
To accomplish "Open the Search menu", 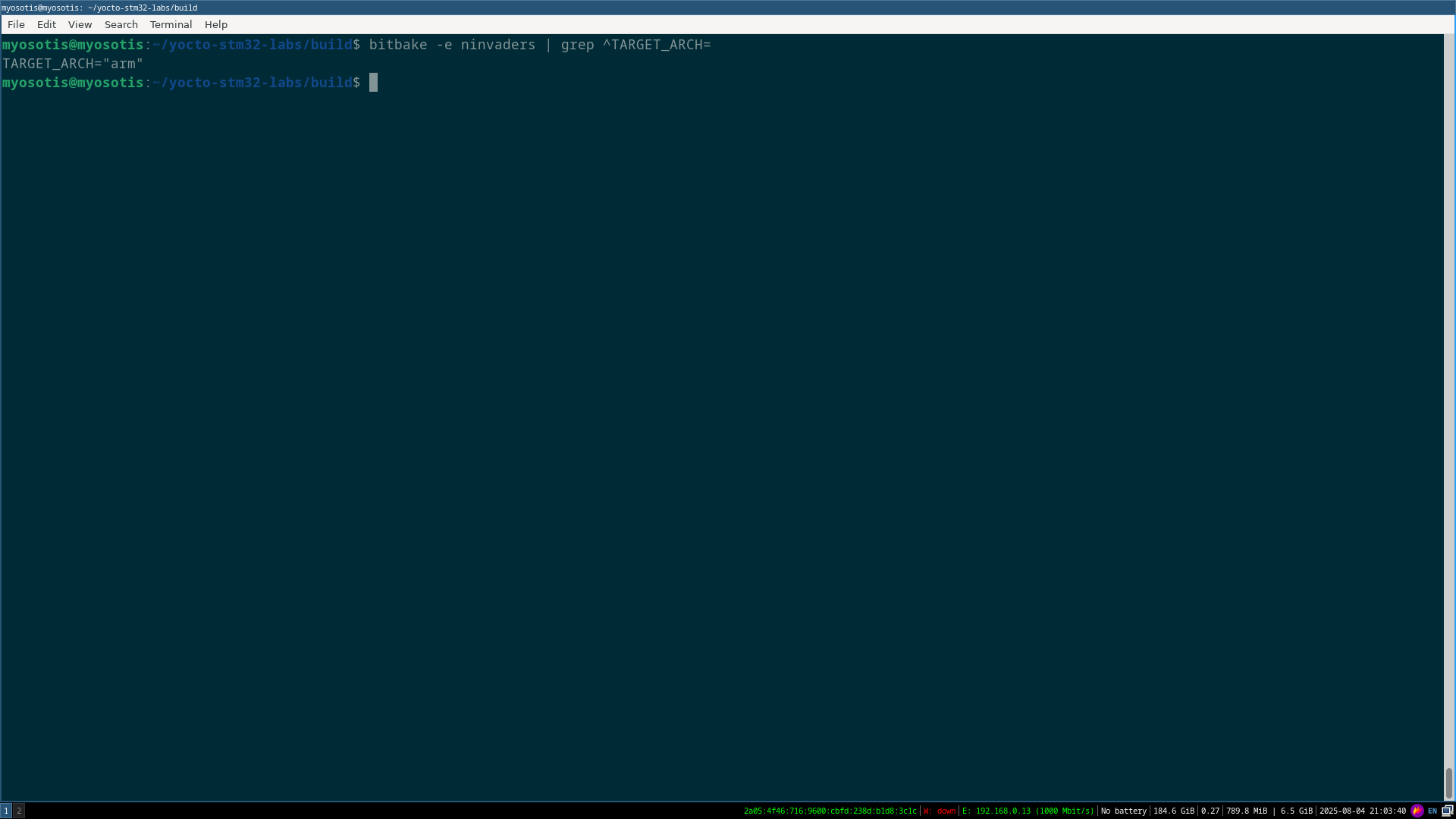I will (x=121, y=24).
